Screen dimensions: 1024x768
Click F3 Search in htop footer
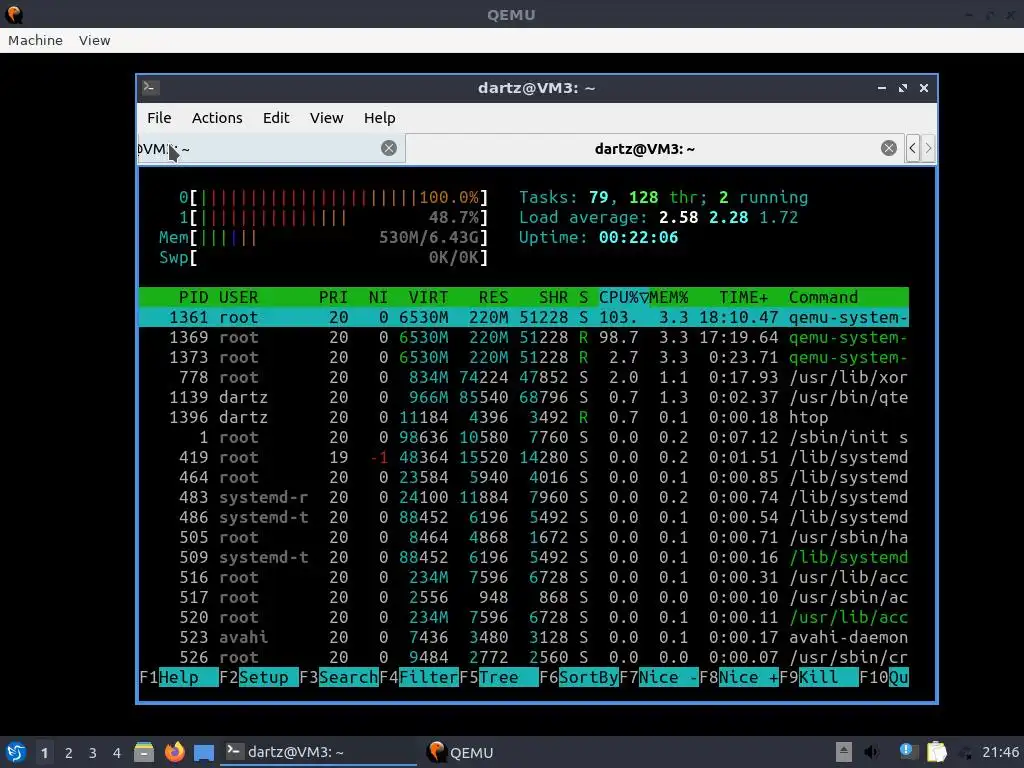click(339, 677)
